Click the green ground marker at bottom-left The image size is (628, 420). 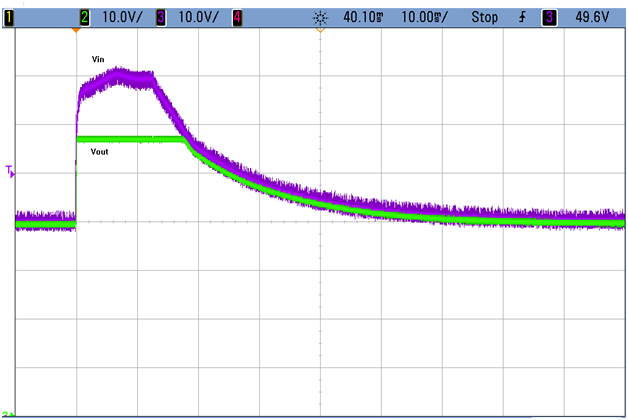click(x=8, y=413)
